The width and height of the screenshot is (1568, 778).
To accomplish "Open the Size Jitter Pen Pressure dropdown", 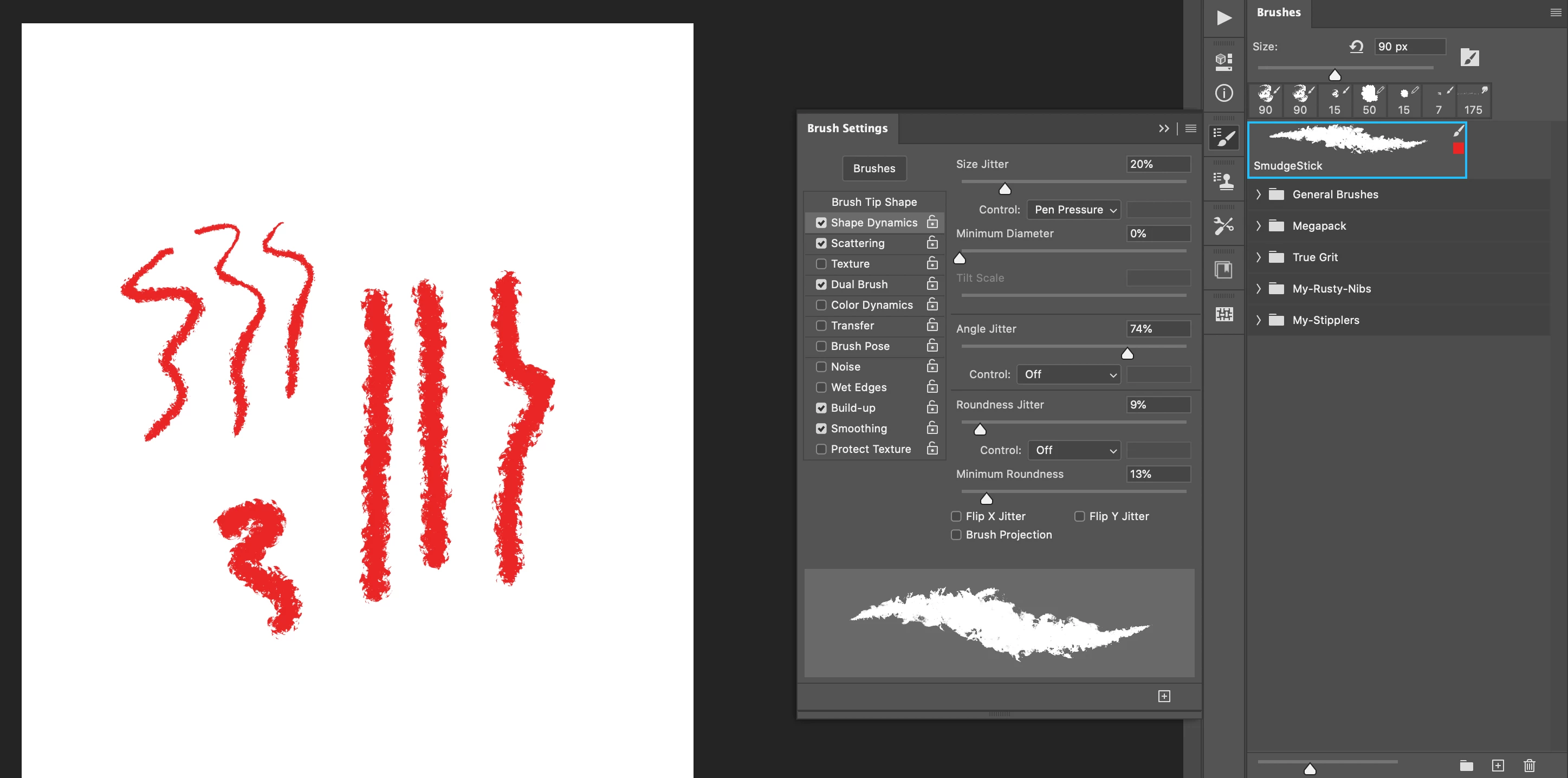I will click(x=1073, y=210).
